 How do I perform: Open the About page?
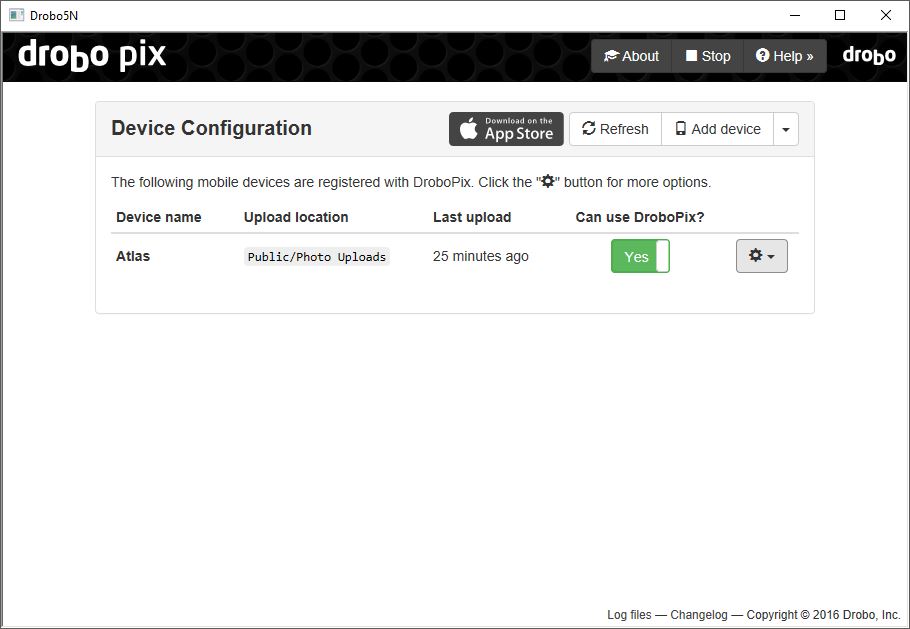(x=631, y=56)
